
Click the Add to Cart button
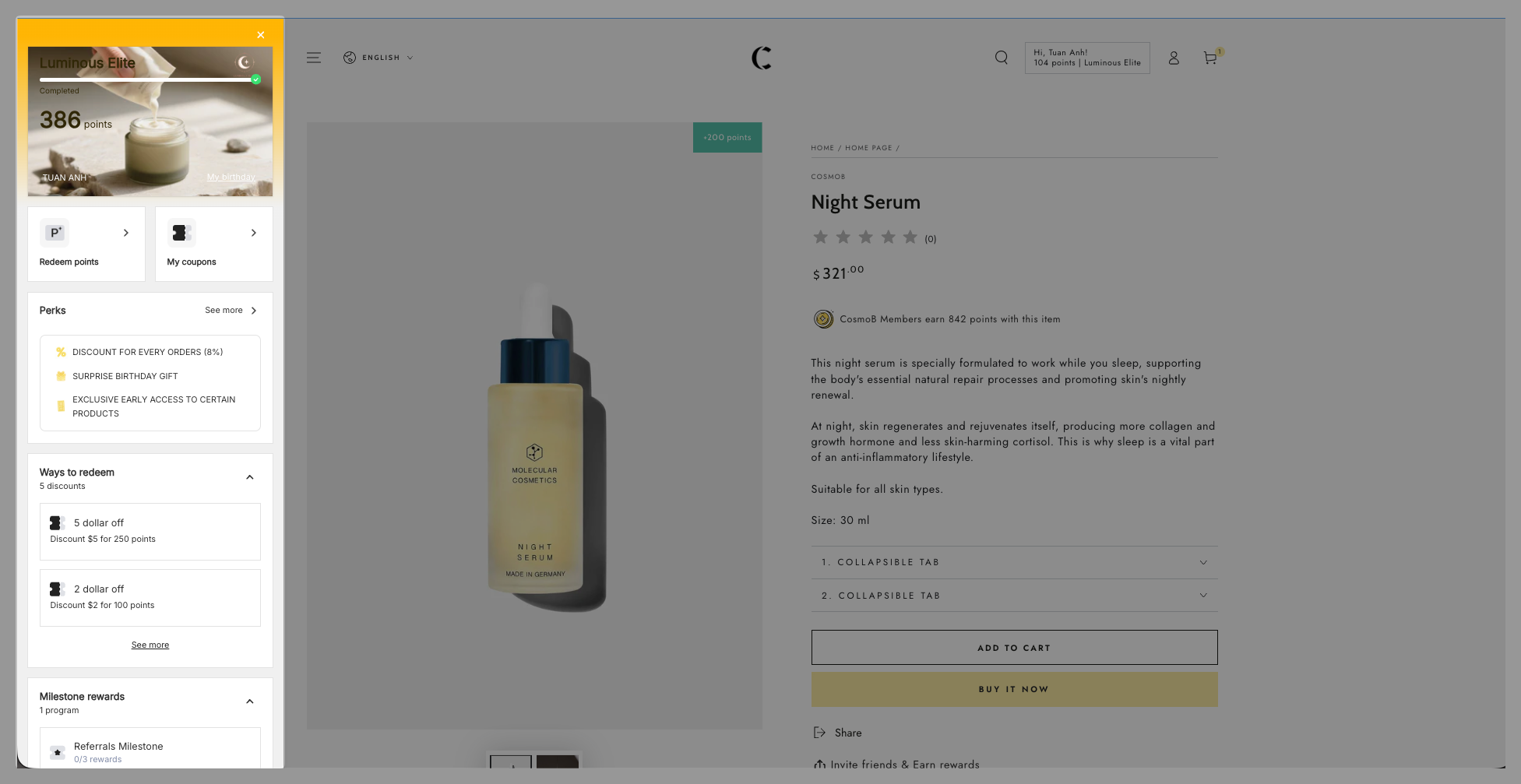[x=1014, y=647]
